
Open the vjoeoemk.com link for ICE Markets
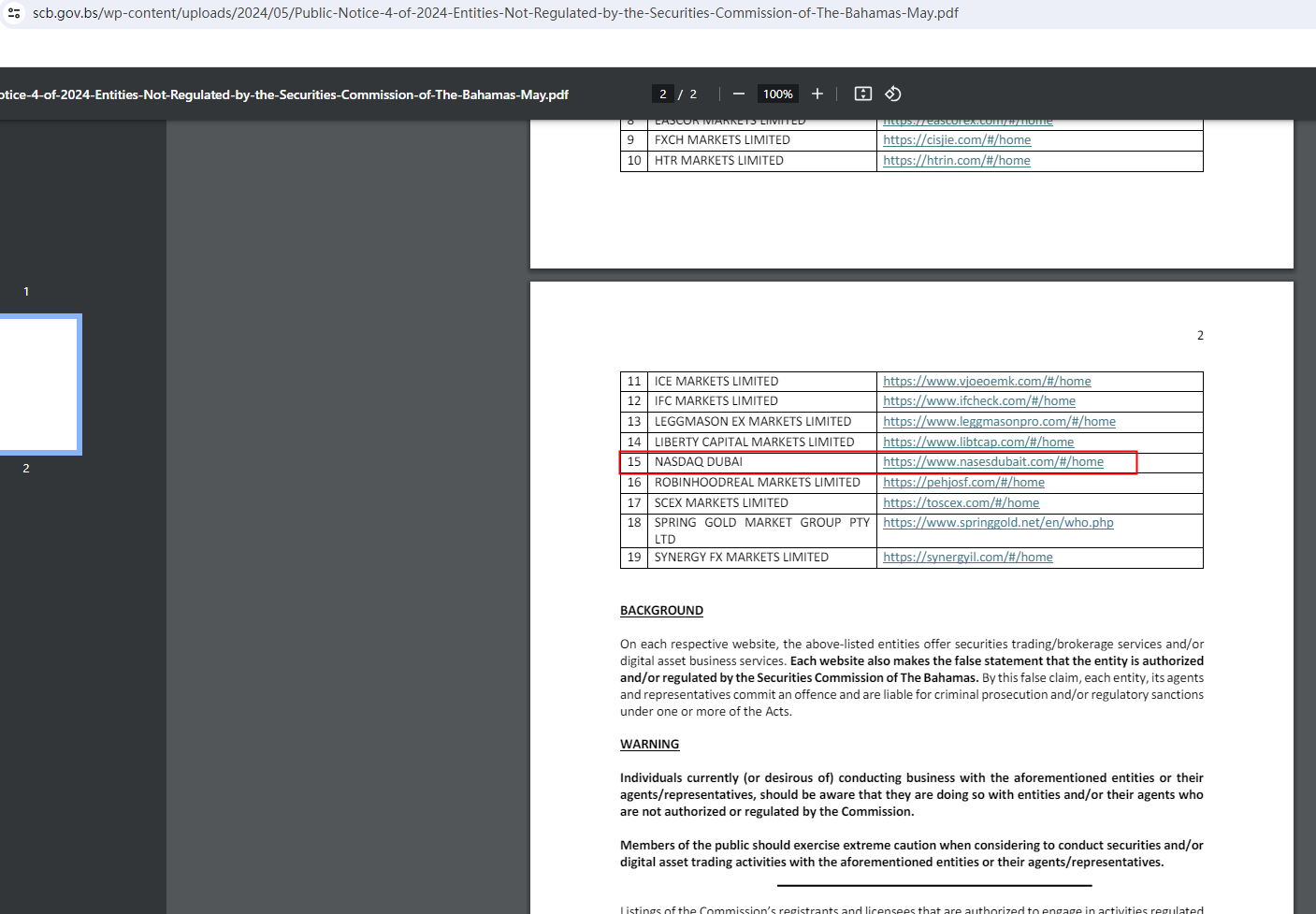click(x=987, y=382)
